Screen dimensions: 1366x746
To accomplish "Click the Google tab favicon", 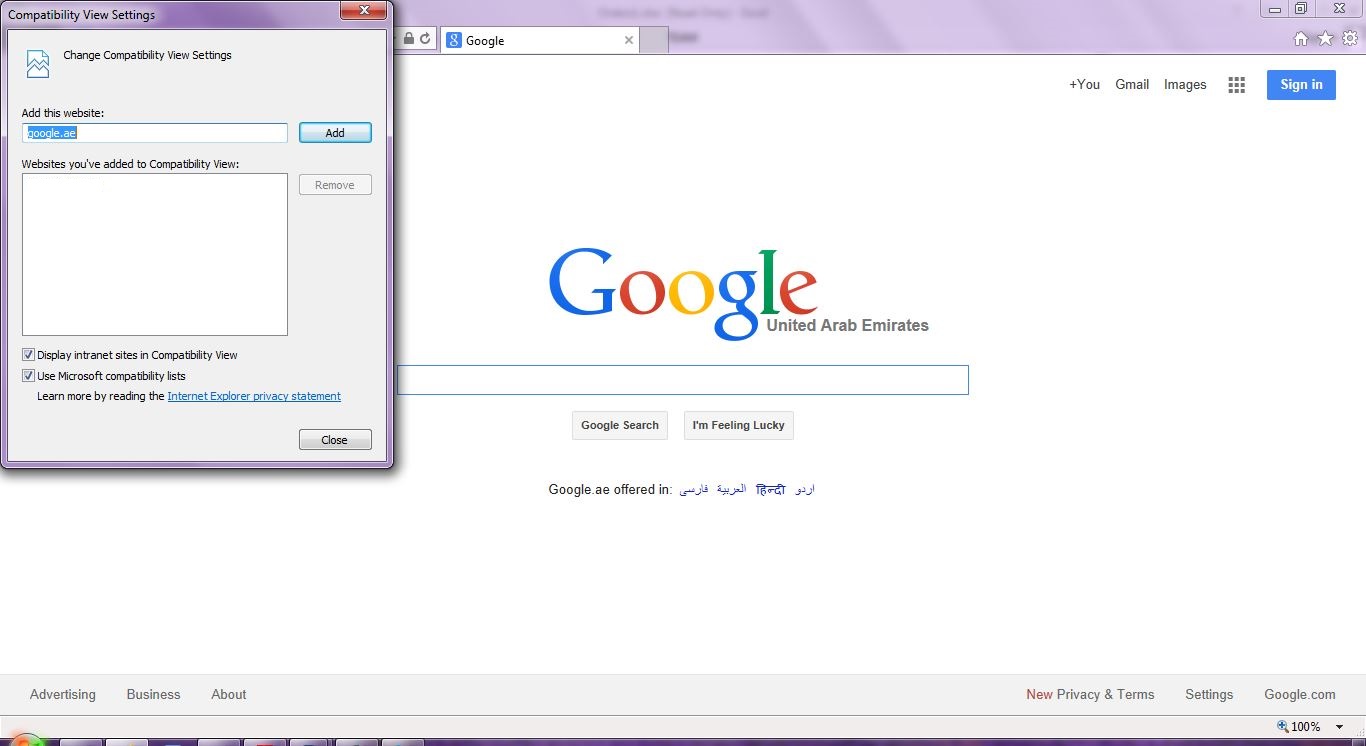I will 454,40.
